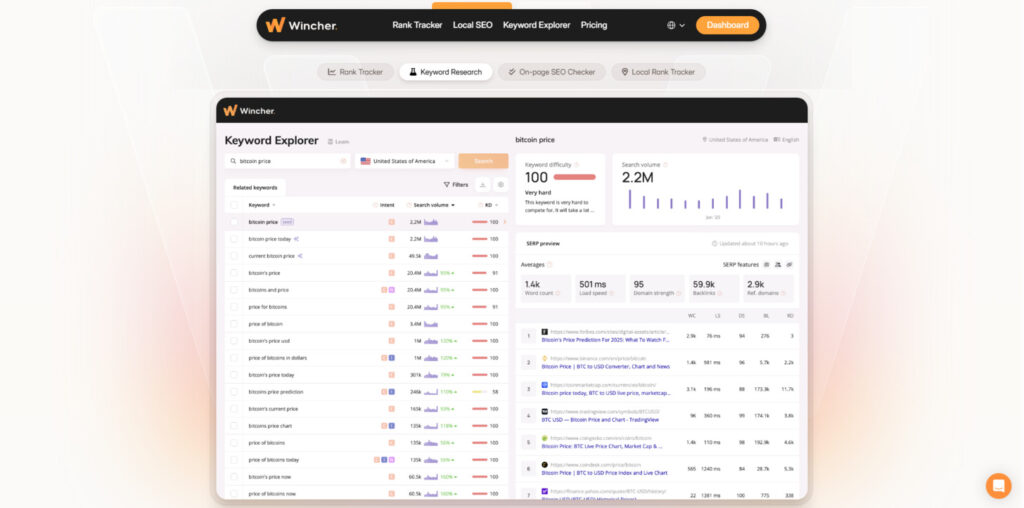This screenshot has width=1024, height=508.
Task: Click the search volume trend sparkline for 'bitcoin price'
Action: click(x=431, y=222)
